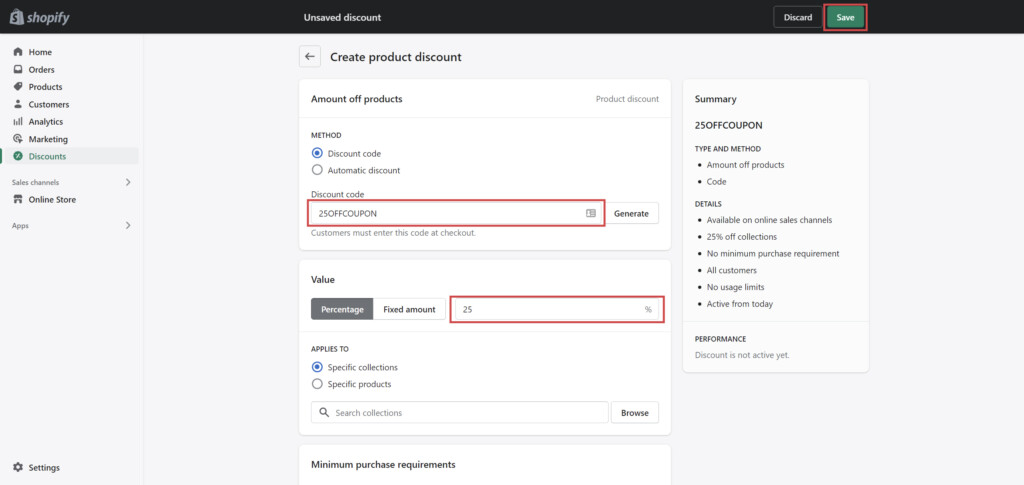Click the Analytics bar chart icon
This screenshot has width=1024, height=485.
pyautogui.click(x=18, y=122)
